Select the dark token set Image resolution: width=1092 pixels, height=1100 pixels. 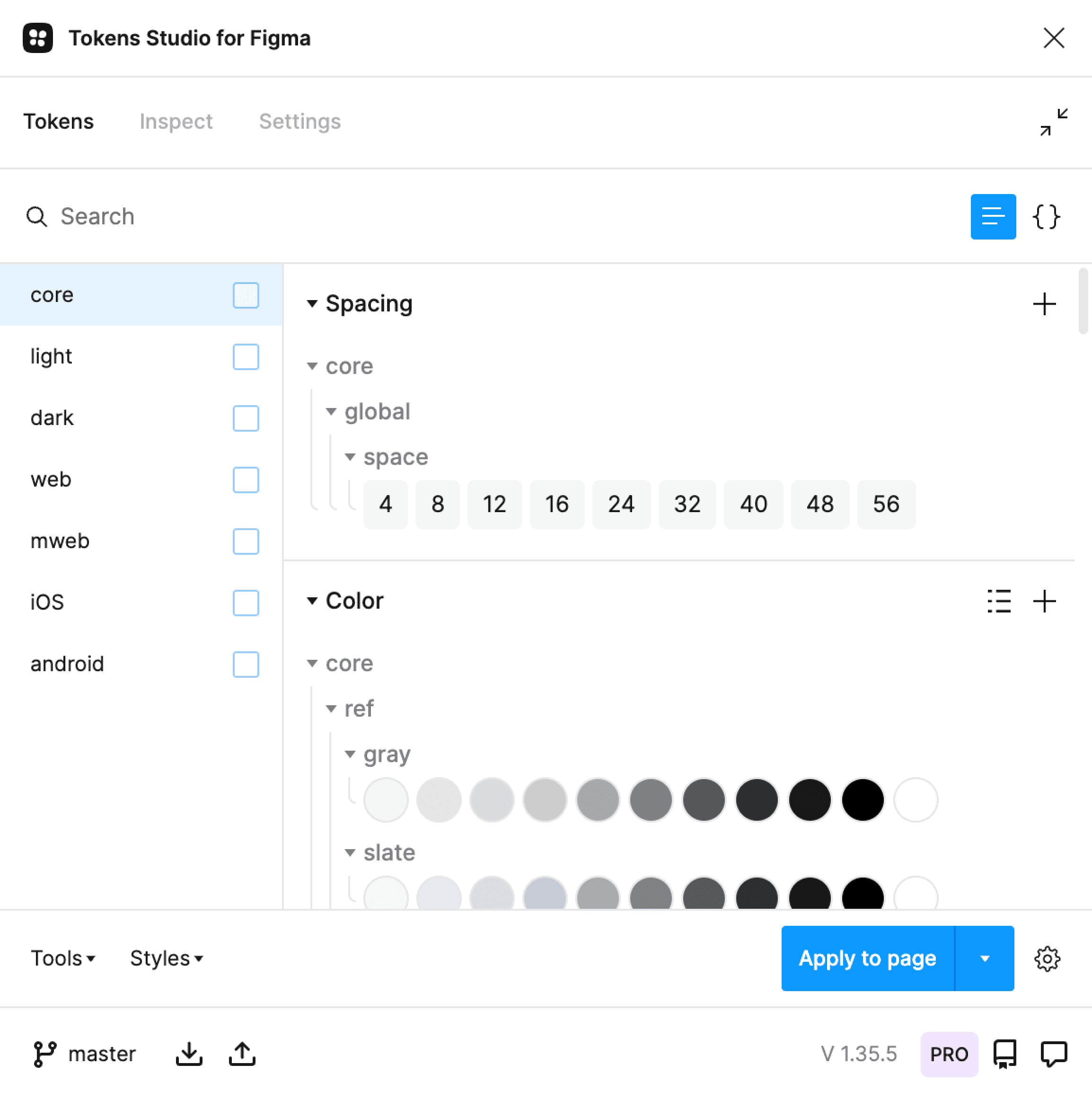pyautogui.click(x=141, y=418)
